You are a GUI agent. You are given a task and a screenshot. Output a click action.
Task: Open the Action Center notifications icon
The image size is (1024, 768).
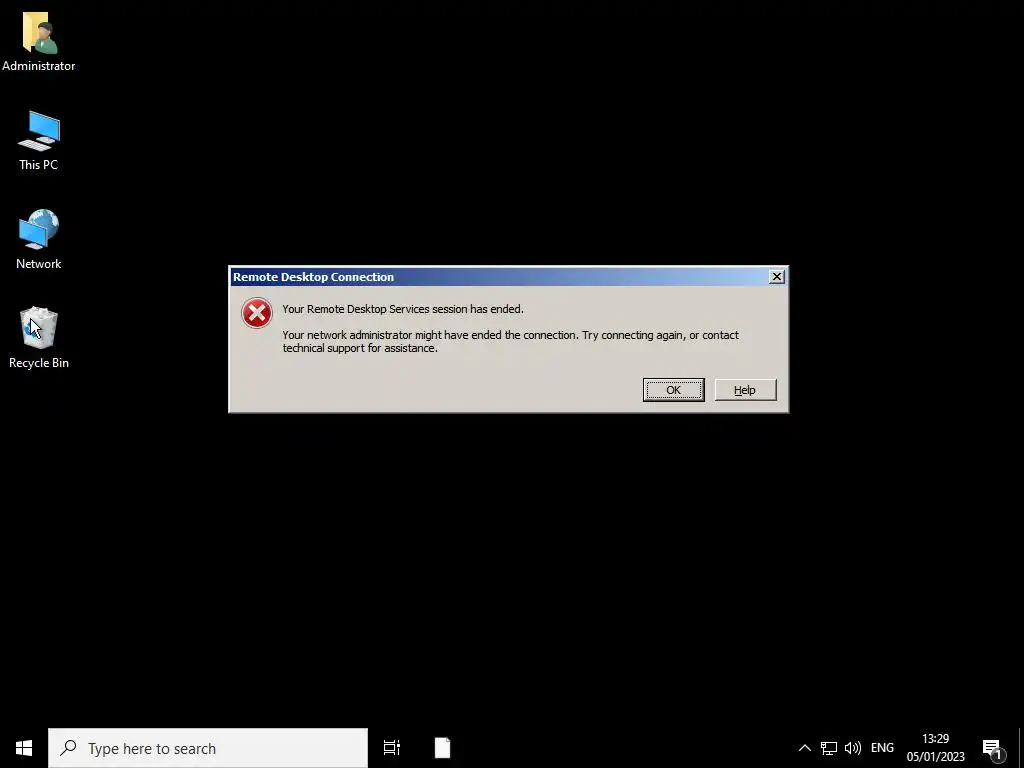(x=993, y=748)
